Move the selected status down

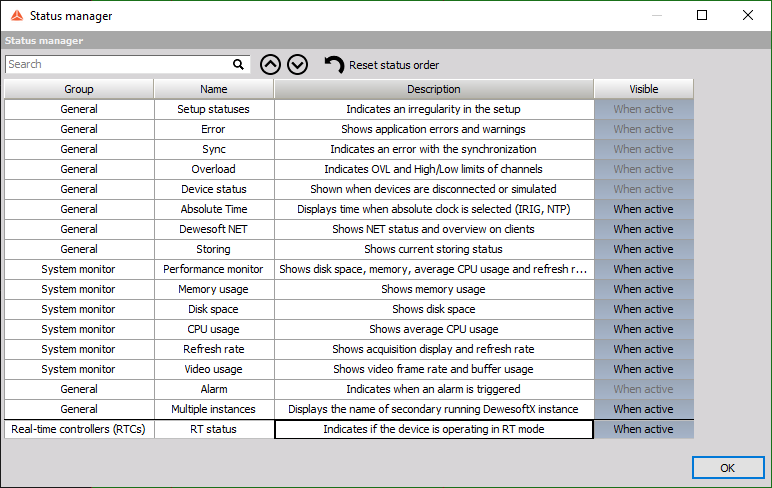[297, 65]
